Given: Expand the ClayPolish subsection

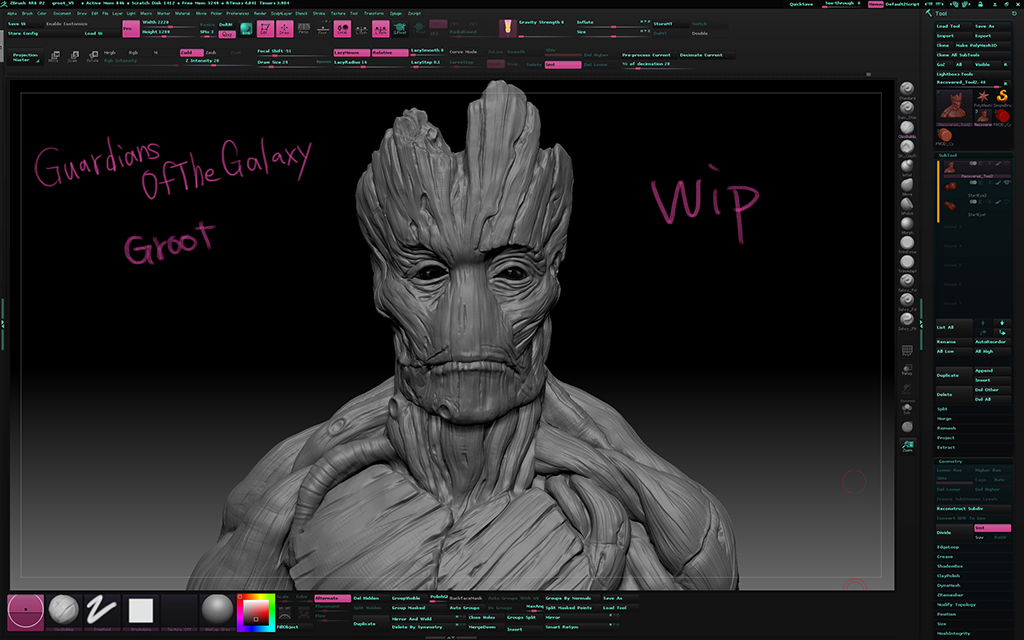Looking at the screenshot, I should [x=949, y=576].
